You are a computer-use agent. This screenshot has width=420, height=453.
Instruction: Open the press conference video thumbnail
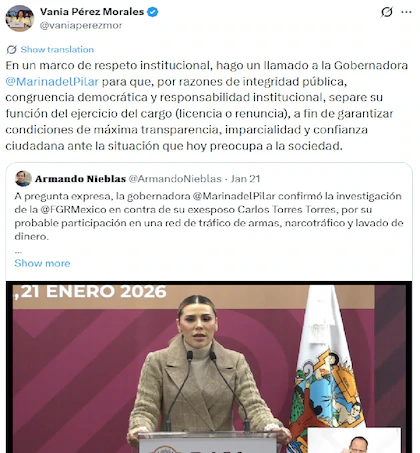[x=209, y=367]
